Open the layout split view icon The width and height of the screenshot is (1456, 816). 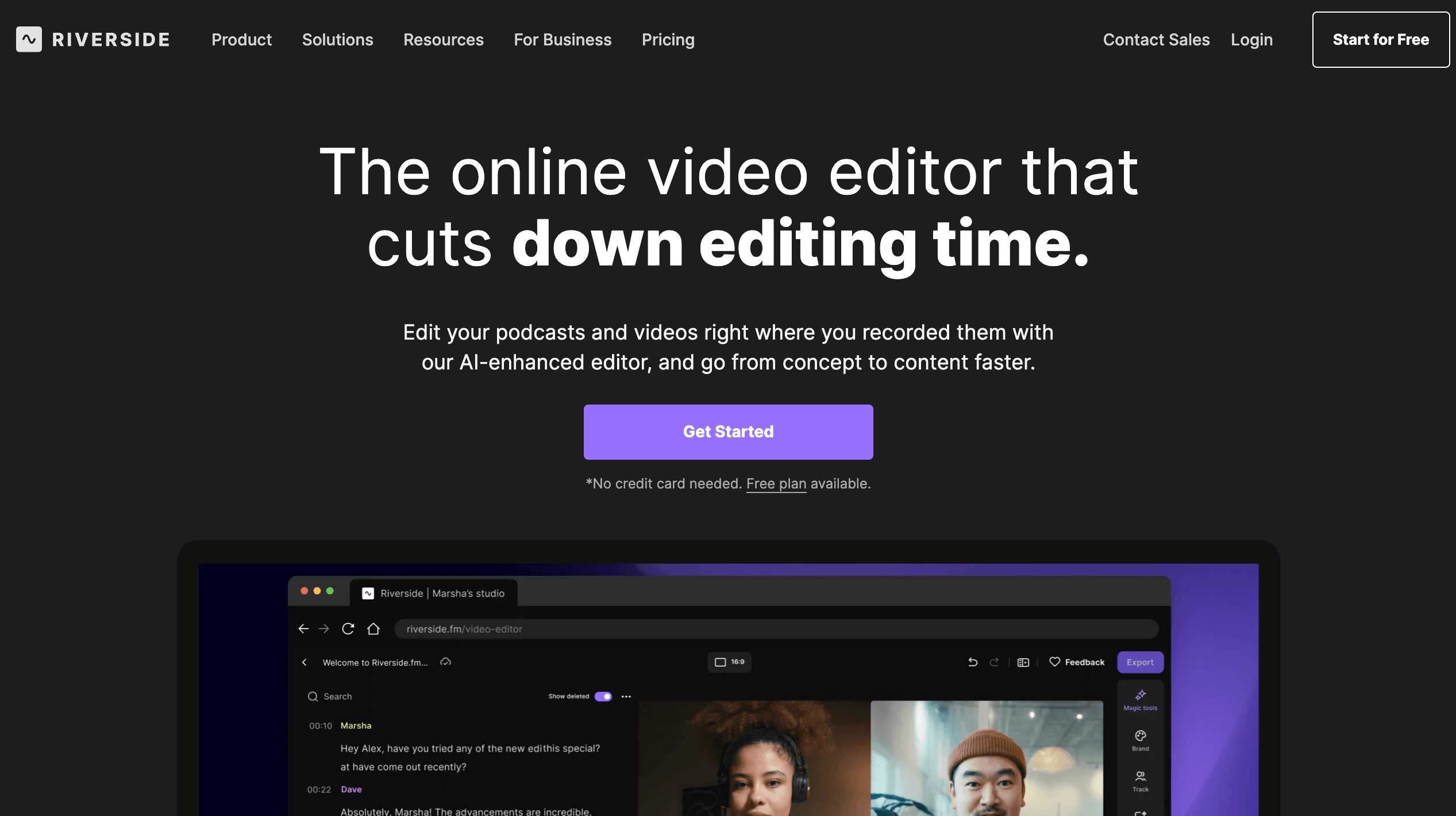coord(1023,662)
